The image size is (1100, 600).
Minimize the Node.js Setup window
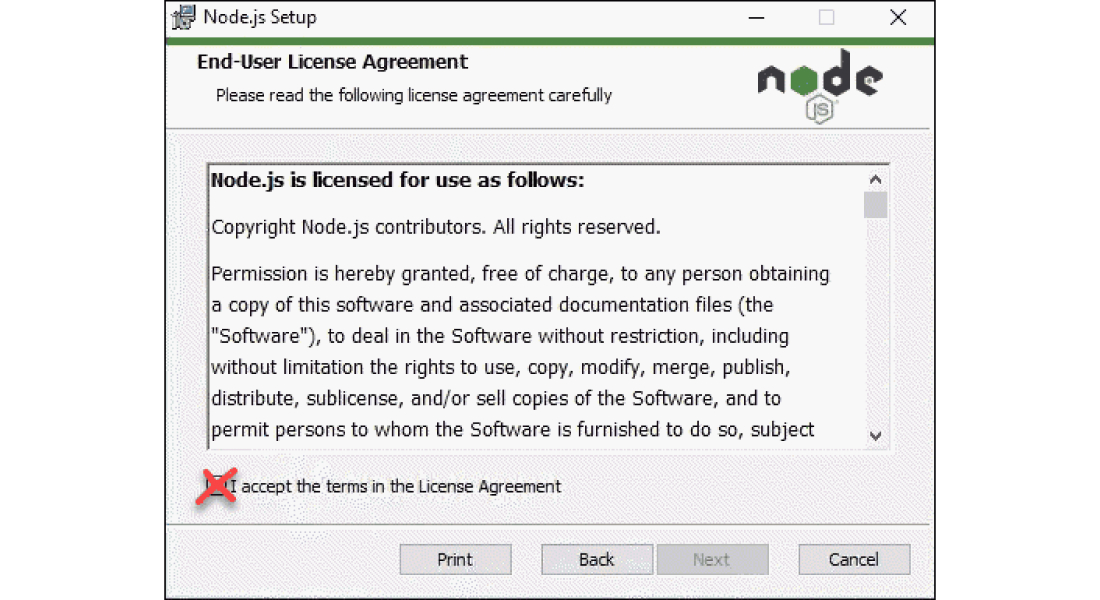tap(755, 17)
